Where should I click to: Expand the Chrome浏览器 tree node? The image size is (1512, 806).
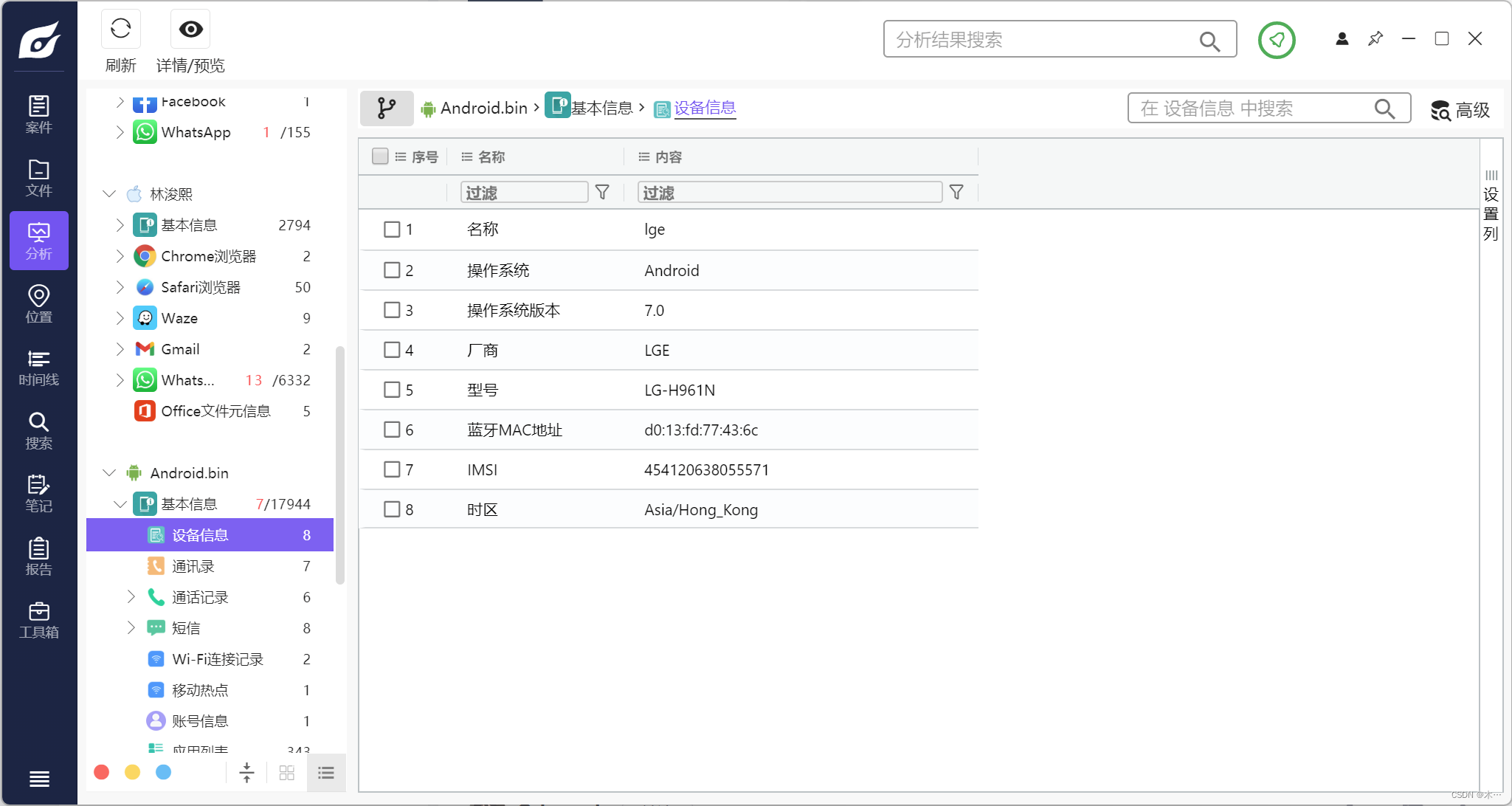tap(120, 256)
